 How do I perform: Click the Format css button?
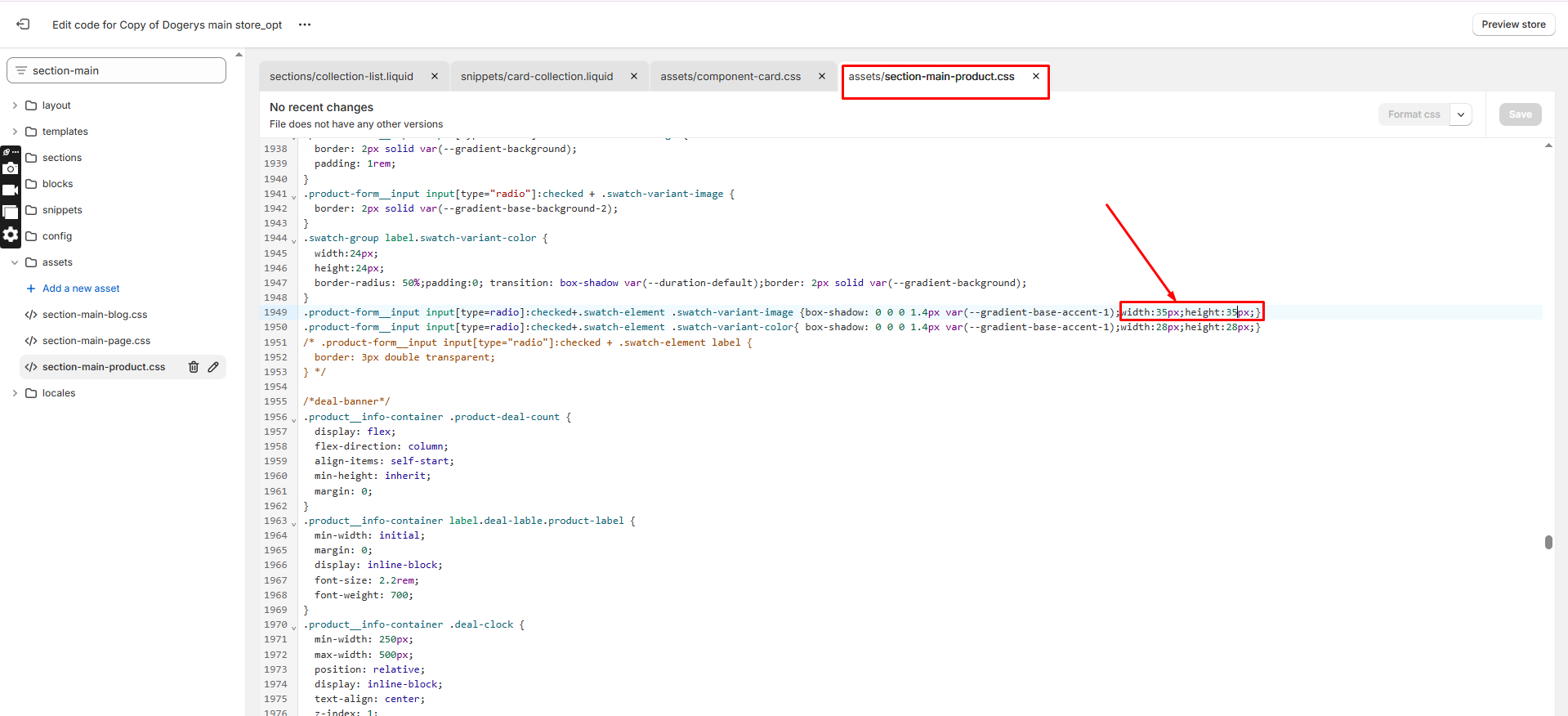(x=1414, y=114)
